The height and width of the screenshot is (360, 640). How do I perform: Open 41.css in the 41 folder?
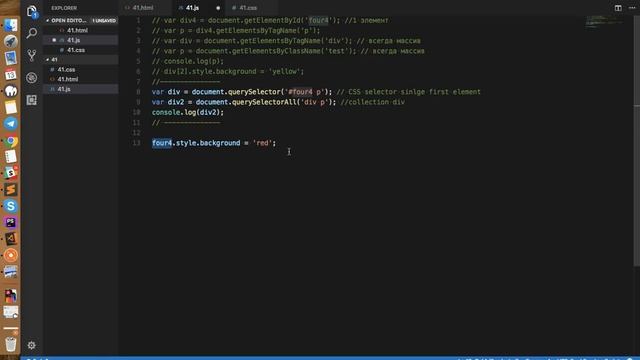click(x=81, y=69)
